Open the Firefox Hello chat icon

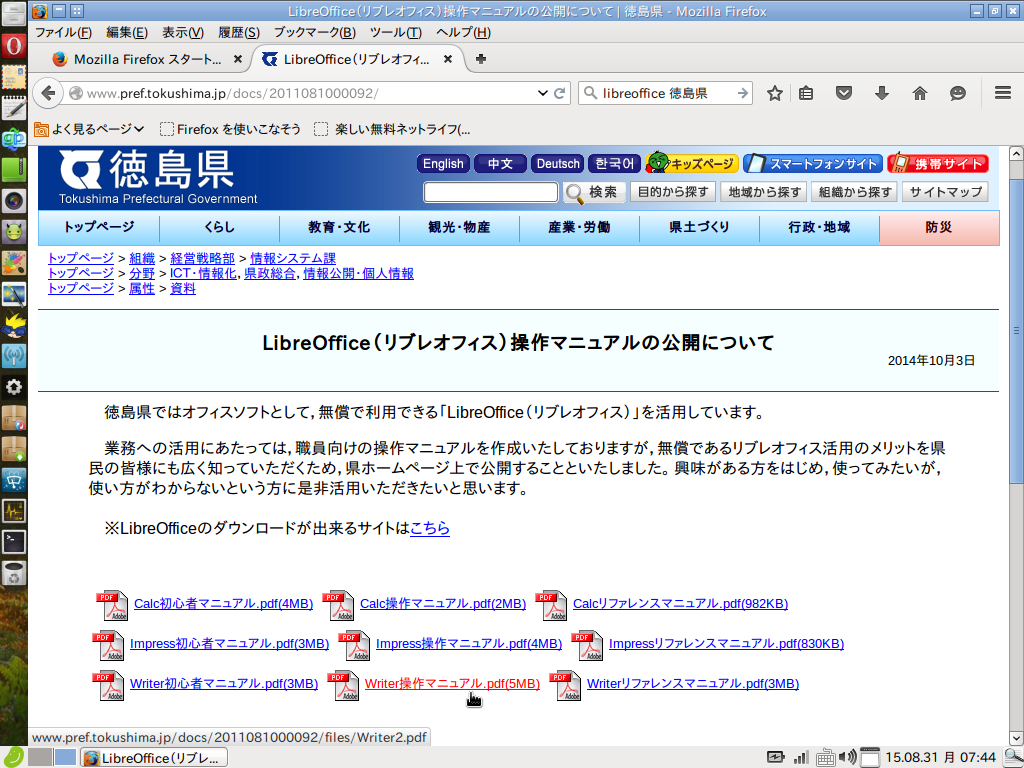click(957, 93)
